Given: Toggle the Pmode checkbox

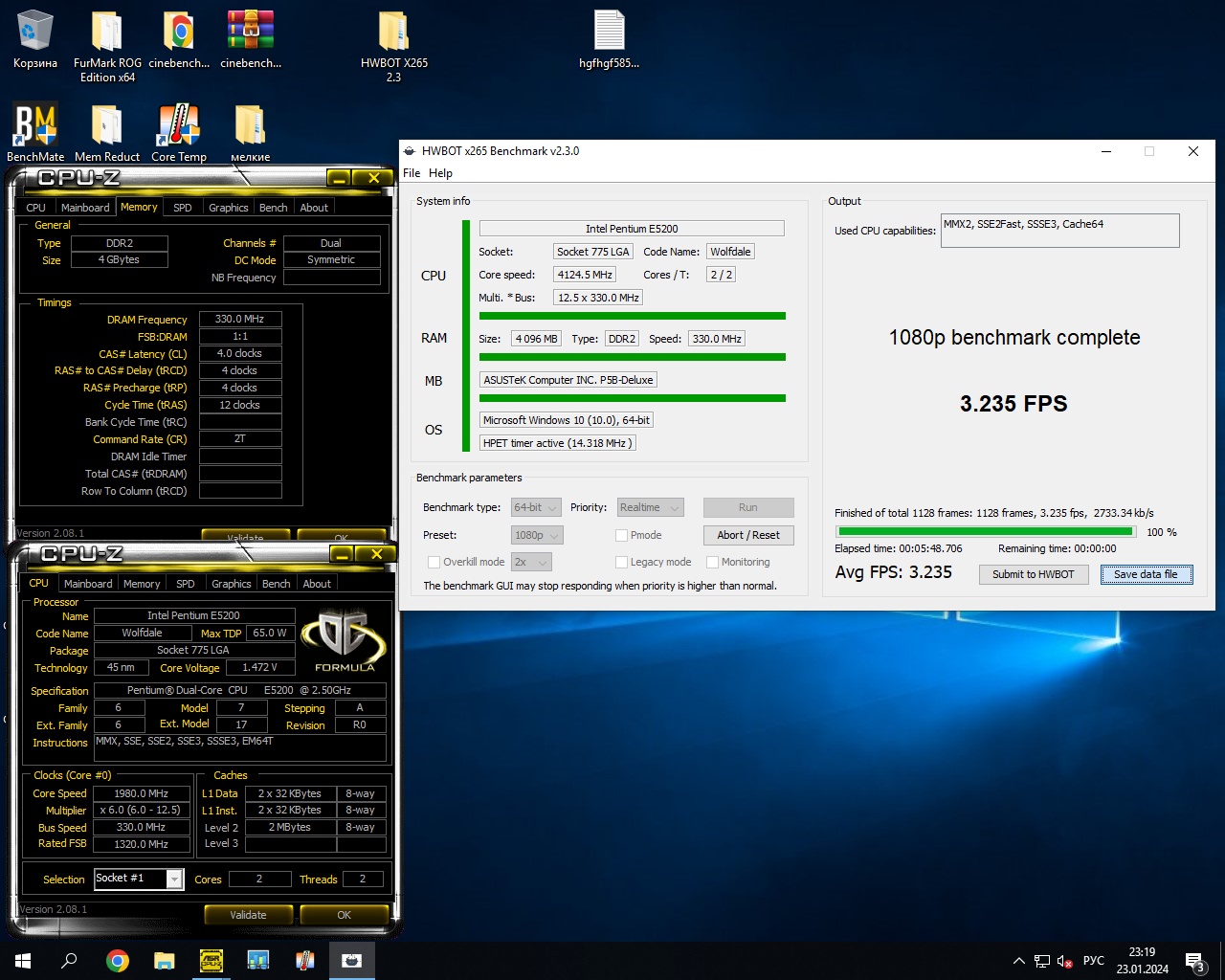Looking at the screenshot, I should click(621, 536).
